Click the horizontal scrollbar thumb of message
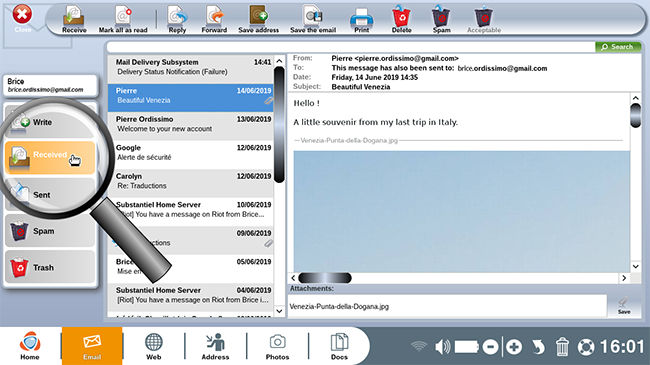The image size is (650, 365). click(x=325, y=278)
